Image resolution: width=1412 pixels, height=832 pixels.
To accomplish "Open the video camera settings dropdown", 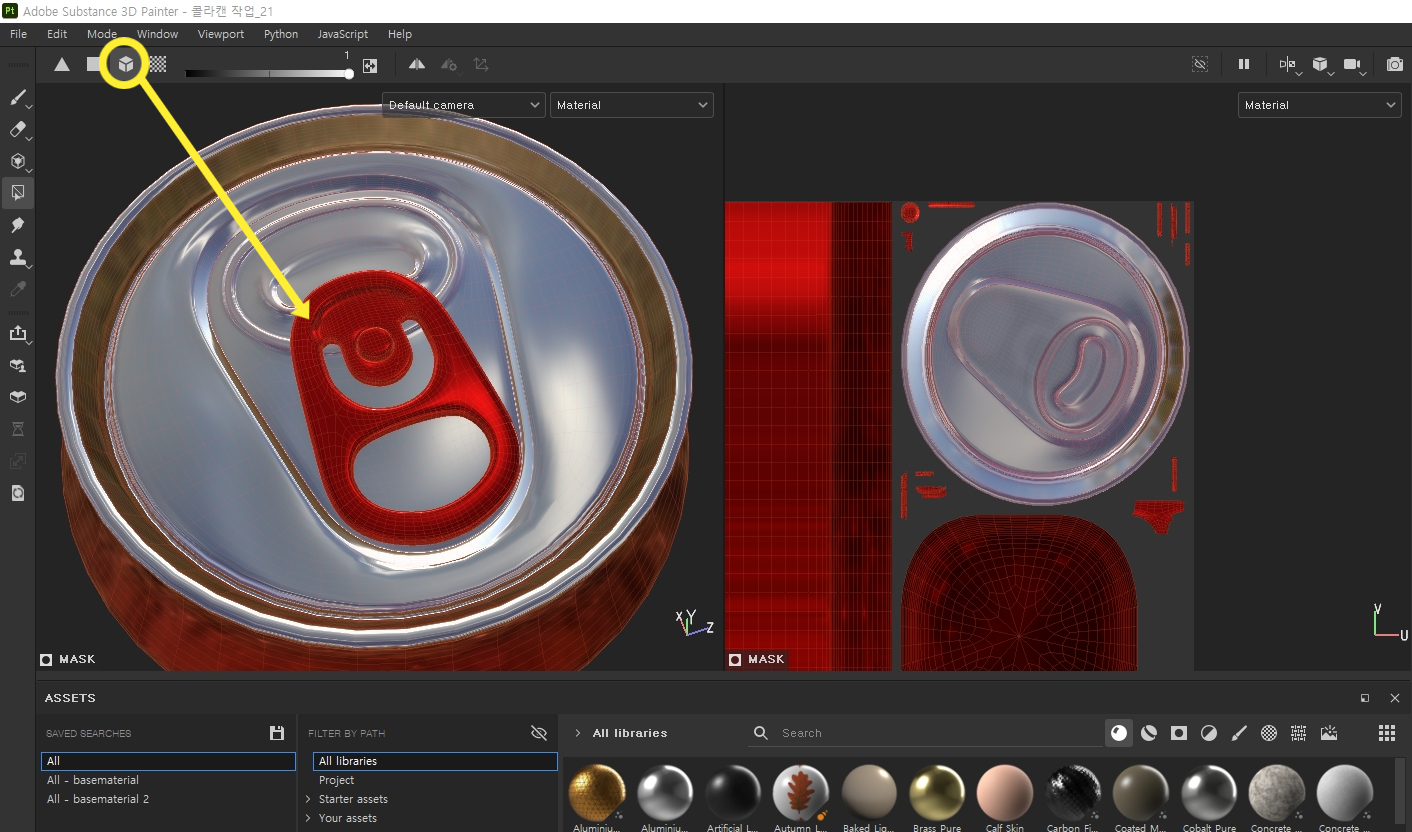I will (x=1354, y=65).
